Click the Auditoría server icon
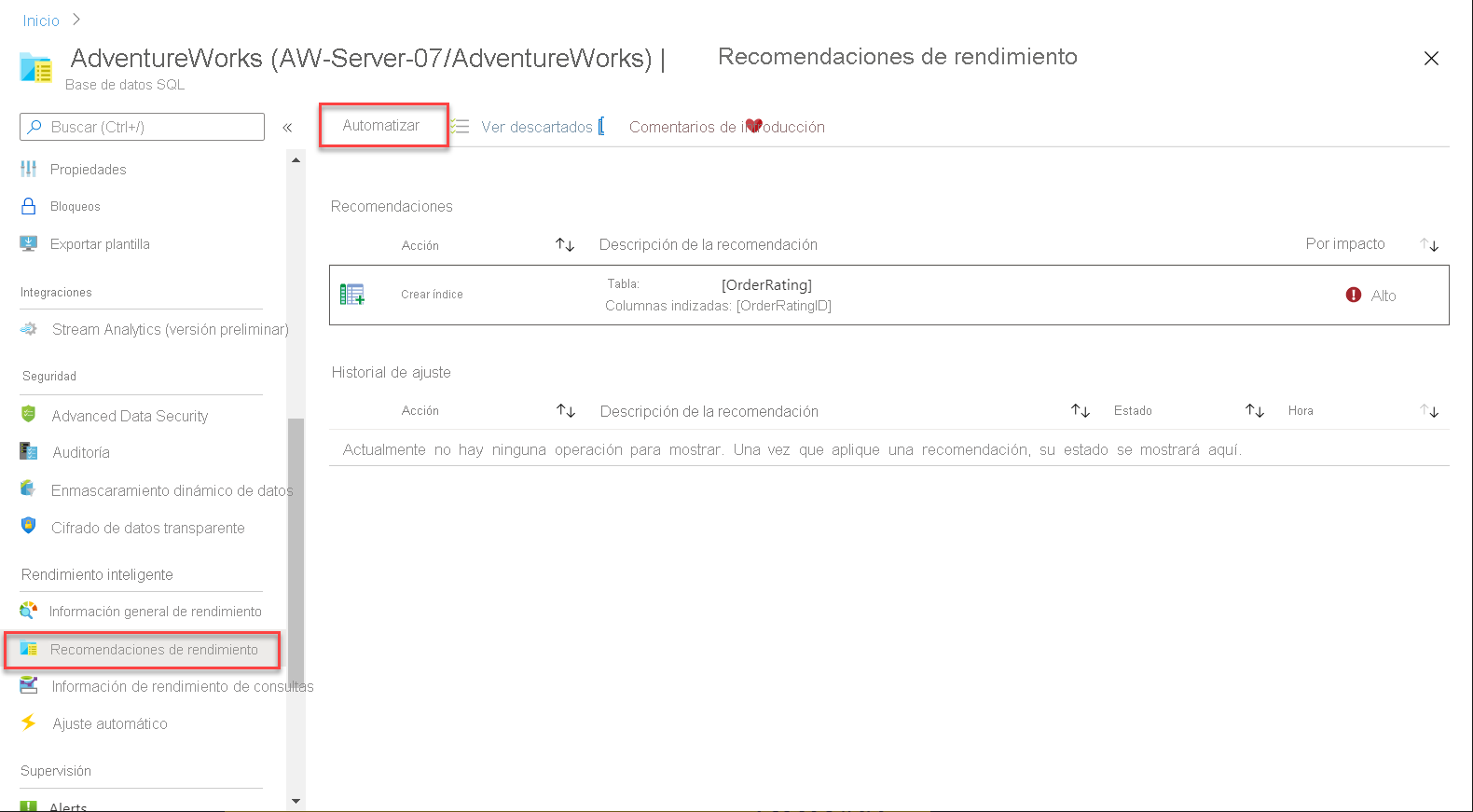Screen dimensions: 1473x812 click(29, 451)
